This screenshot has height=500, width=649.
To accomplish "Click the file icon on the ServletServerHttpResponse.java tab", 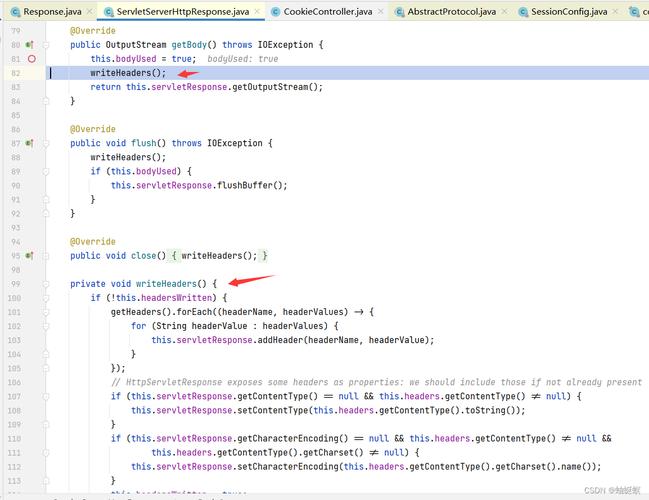I will [x=108, y=12].
